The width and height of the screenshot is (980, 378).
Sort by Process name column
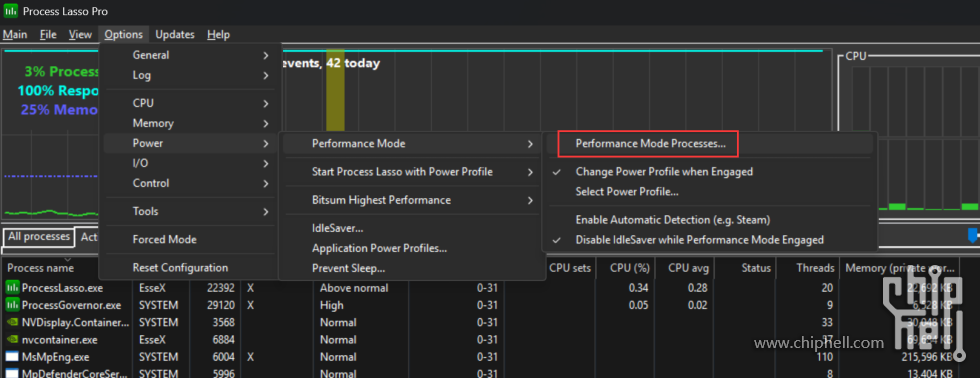(41, 268)
